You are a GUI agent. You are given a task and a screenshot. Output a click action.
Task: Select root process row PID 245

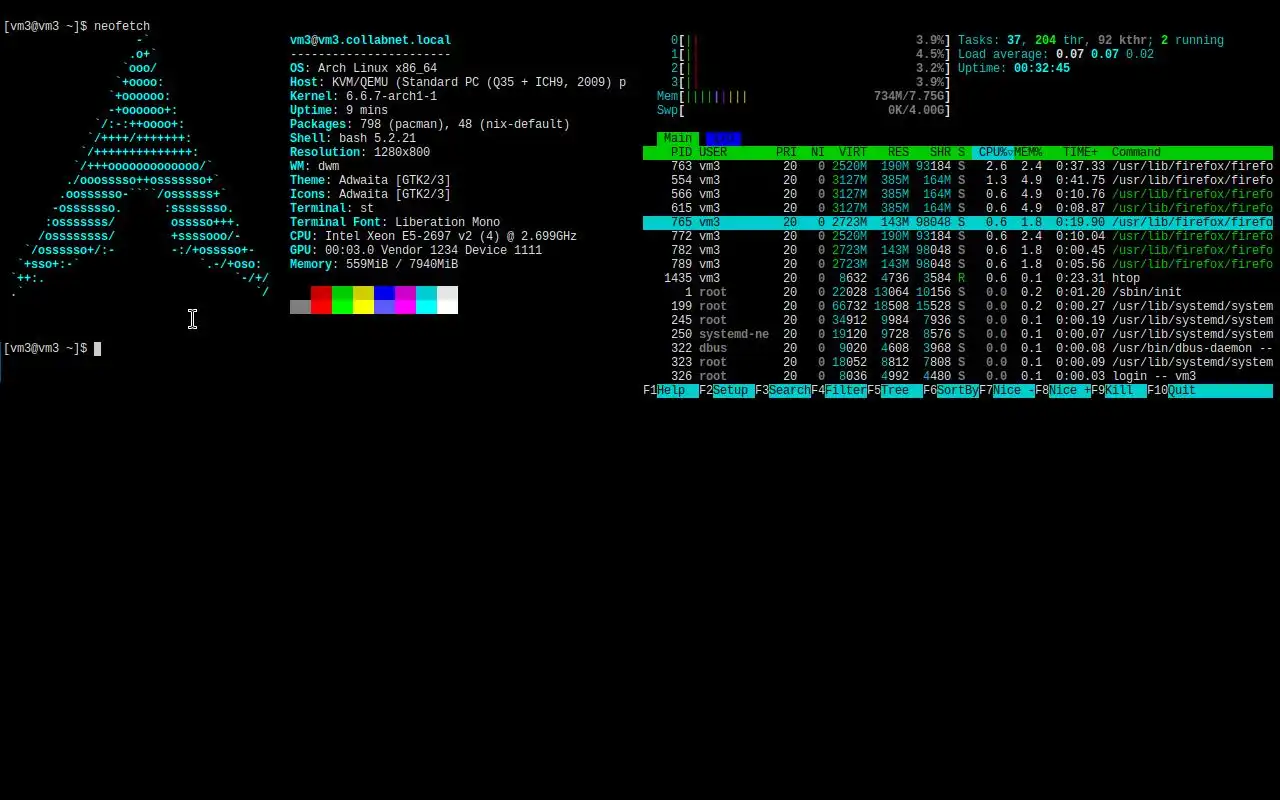pos(958,320)
